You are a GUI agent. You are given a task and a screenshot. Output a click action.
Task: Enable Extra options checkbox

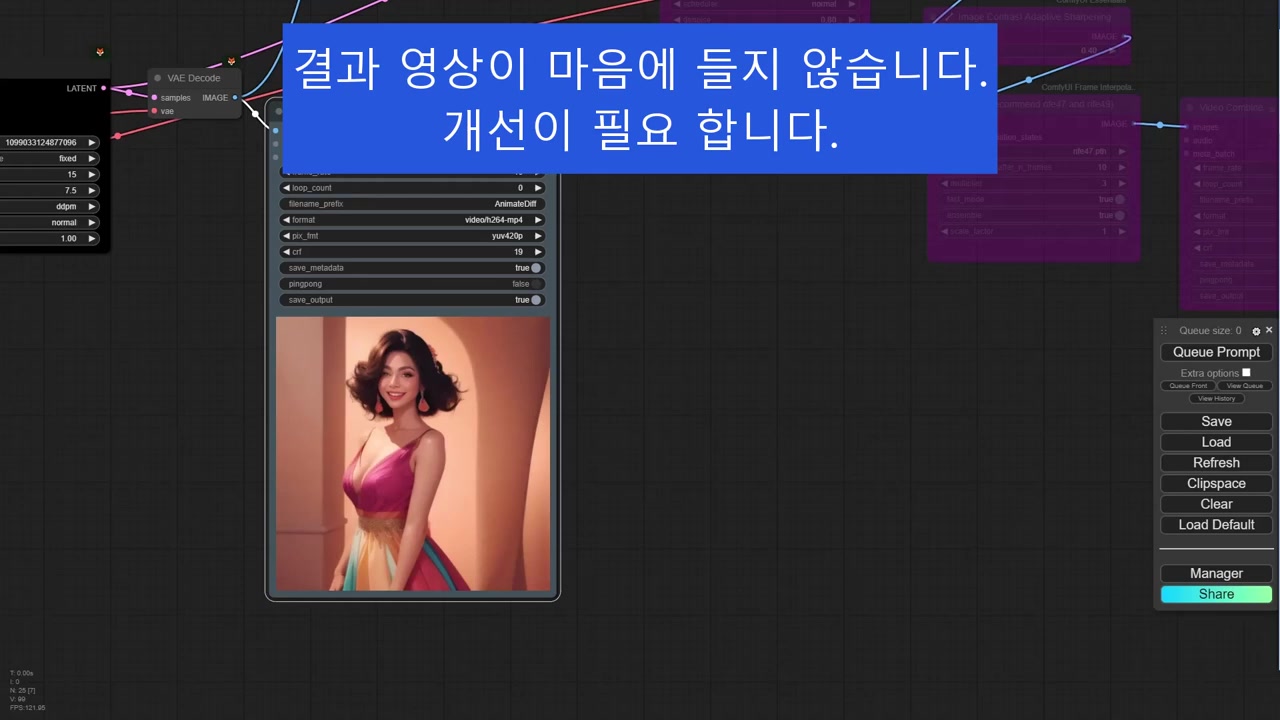(1246, 372)
